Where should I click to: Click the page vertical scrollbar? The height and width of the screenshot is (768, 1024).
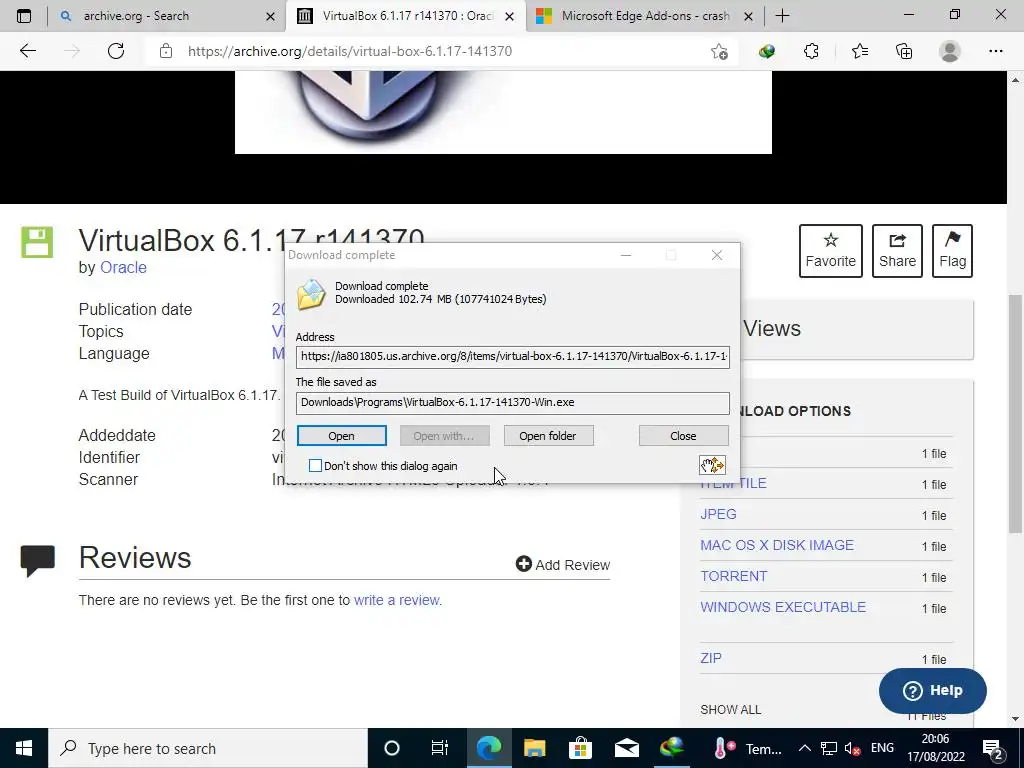pos(1015,413)
